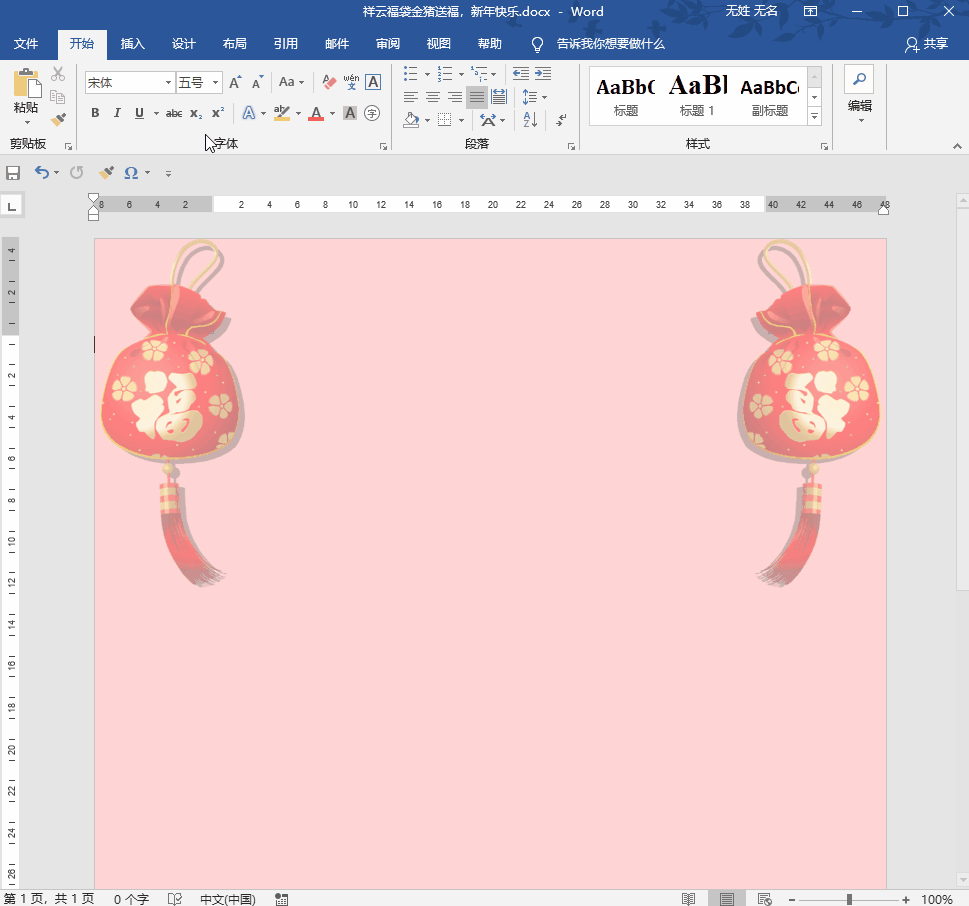
Task: Center-align the paragraph
Action: 433,97
